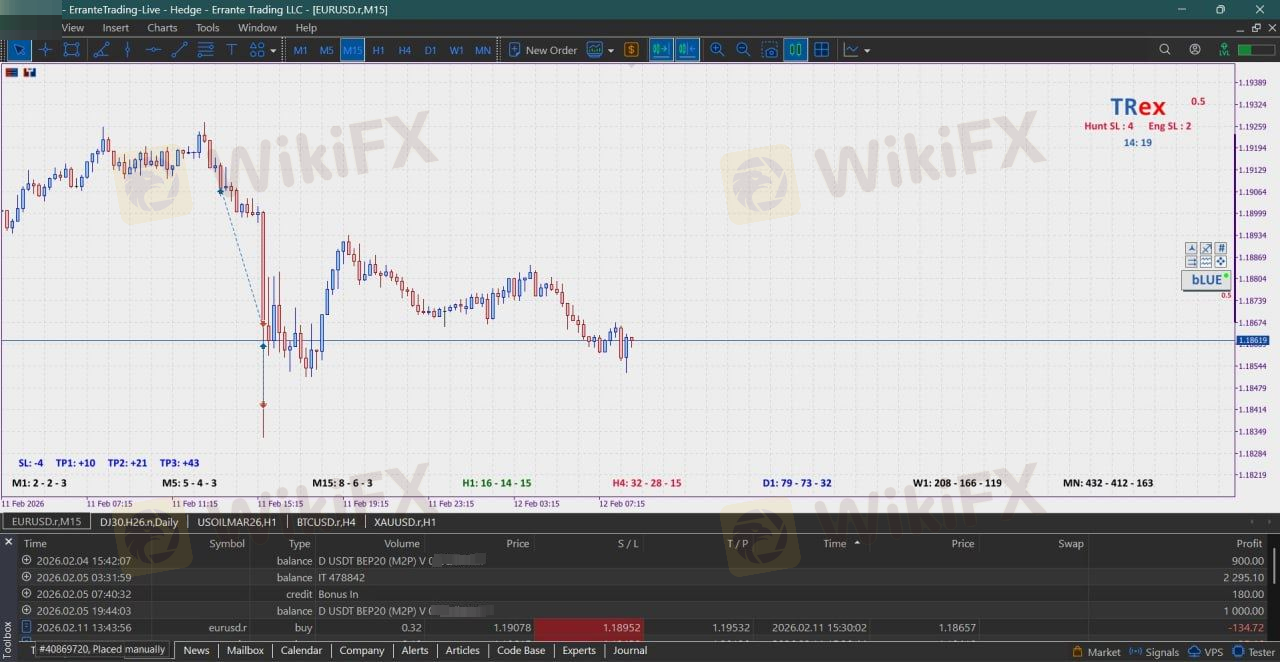Toggle chart shift from right edge
The width and height of the screenshot is (1280, 662).
[x=687, y=50]
